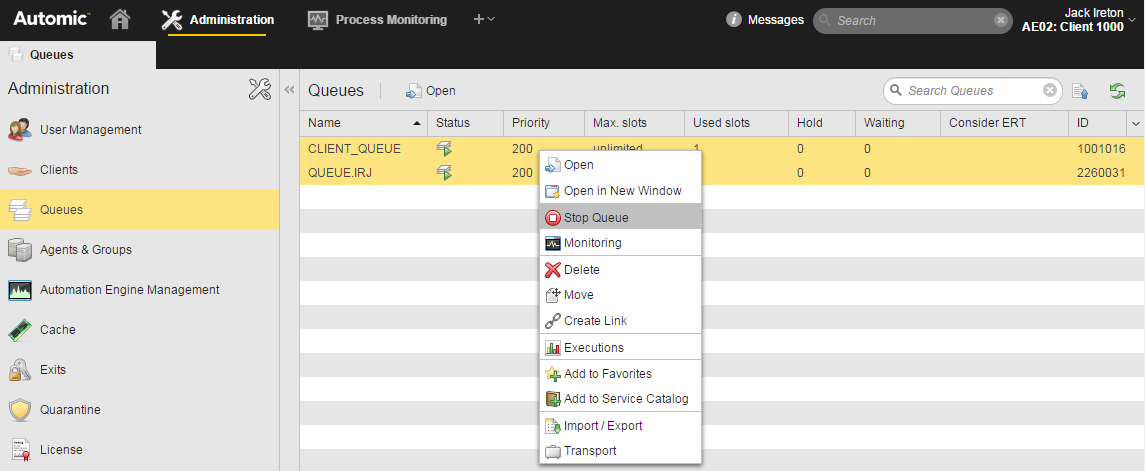Click the Open button in Queues toolbar
This screenshot has height=471, width=1145.
(430, 91)
